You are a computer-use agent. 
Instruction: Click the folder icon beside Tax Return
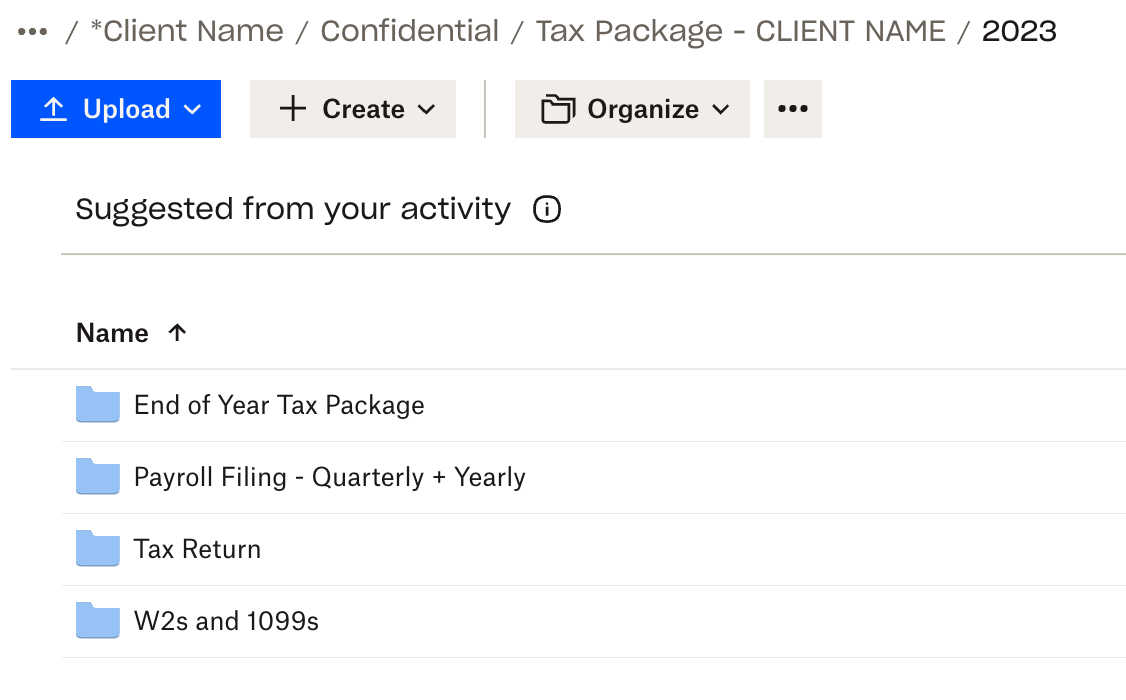pos(97,548)
